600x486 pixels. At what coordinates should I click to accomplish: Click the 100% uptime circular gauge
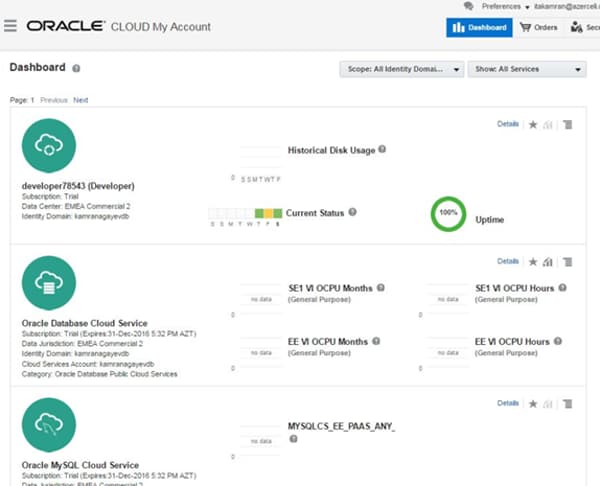point(449,214)
